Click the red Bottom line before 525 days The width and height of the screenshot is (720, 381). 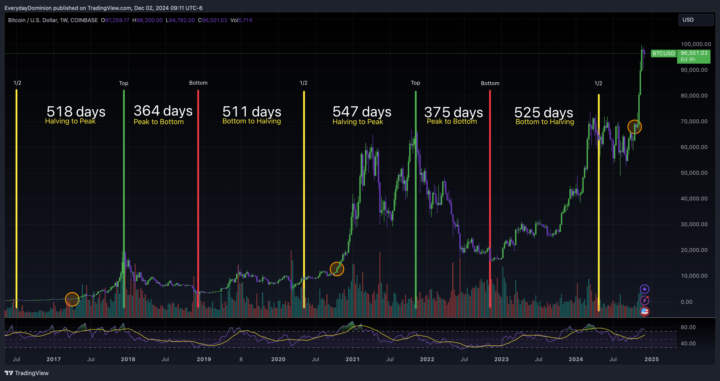click(x=490, y=198)
